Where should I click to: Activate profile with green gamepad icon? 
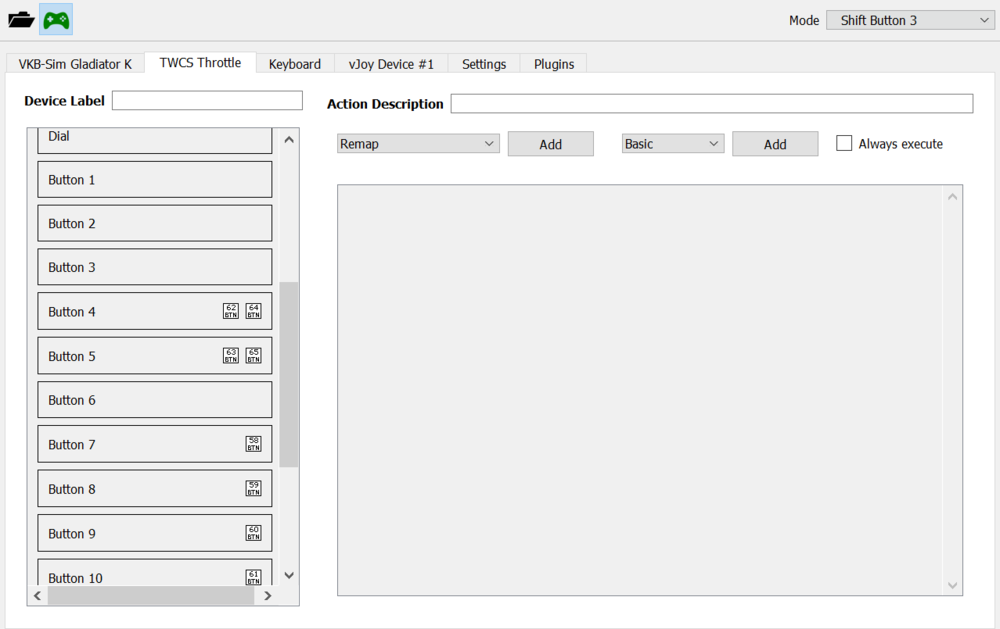(x=56, y=19)
